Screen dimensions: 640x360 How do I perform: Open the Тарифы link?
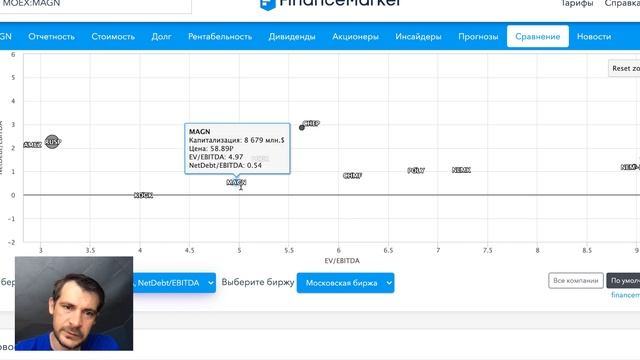577,3
